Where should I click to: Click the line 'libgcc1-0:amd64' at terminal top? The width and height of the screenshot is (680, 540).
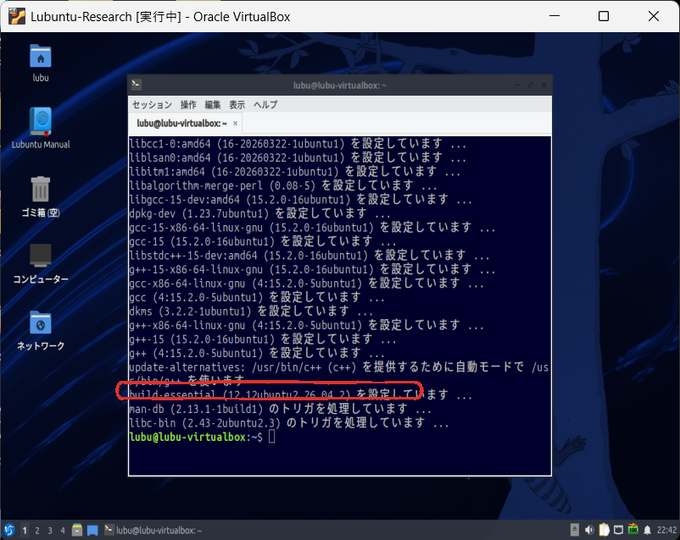(298, 143)
